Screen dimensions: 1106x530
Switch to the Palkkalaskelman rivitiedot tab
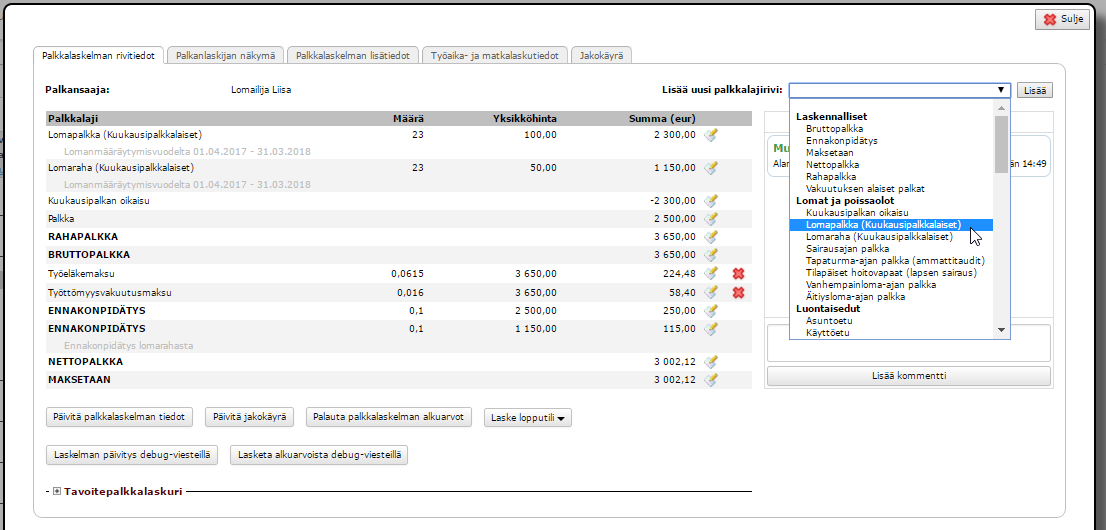(x=98, y=55)
